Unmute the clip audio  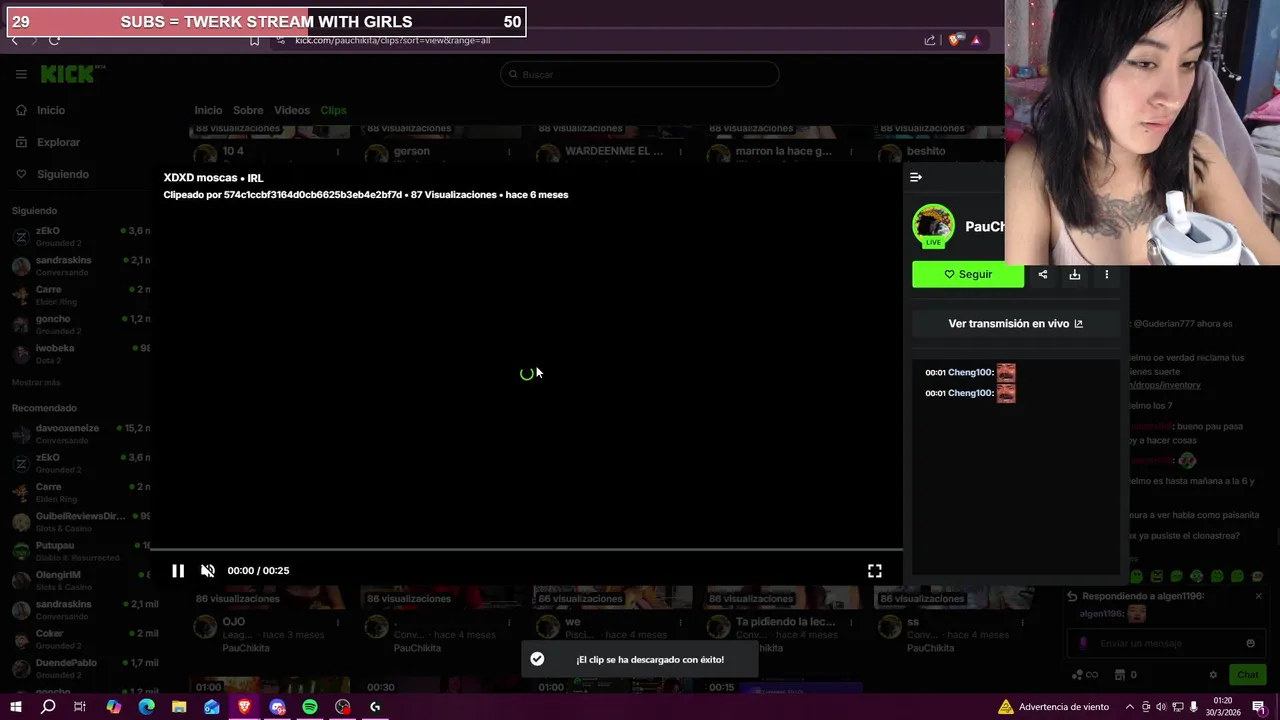[208, 571]
